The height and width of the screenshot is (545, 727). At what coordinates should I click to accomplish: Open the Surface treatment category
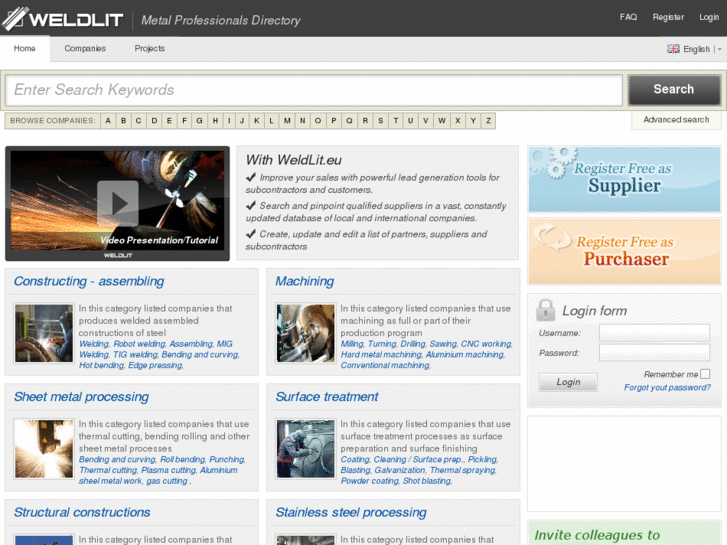(x=327, y=397)
